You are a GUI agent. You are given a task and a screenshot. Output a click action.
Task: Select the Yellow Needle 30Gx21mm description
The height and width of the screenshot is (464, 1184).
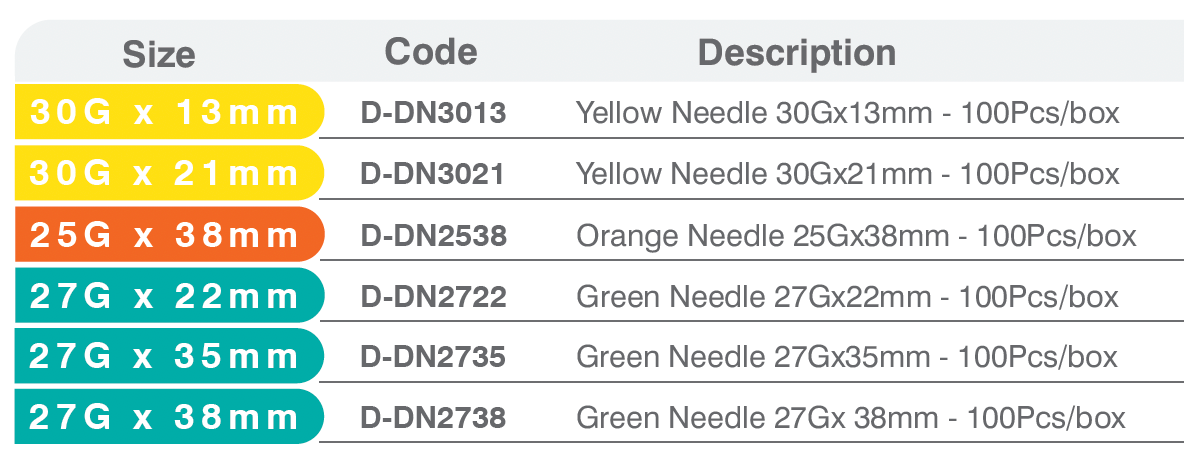pos(847,174)
